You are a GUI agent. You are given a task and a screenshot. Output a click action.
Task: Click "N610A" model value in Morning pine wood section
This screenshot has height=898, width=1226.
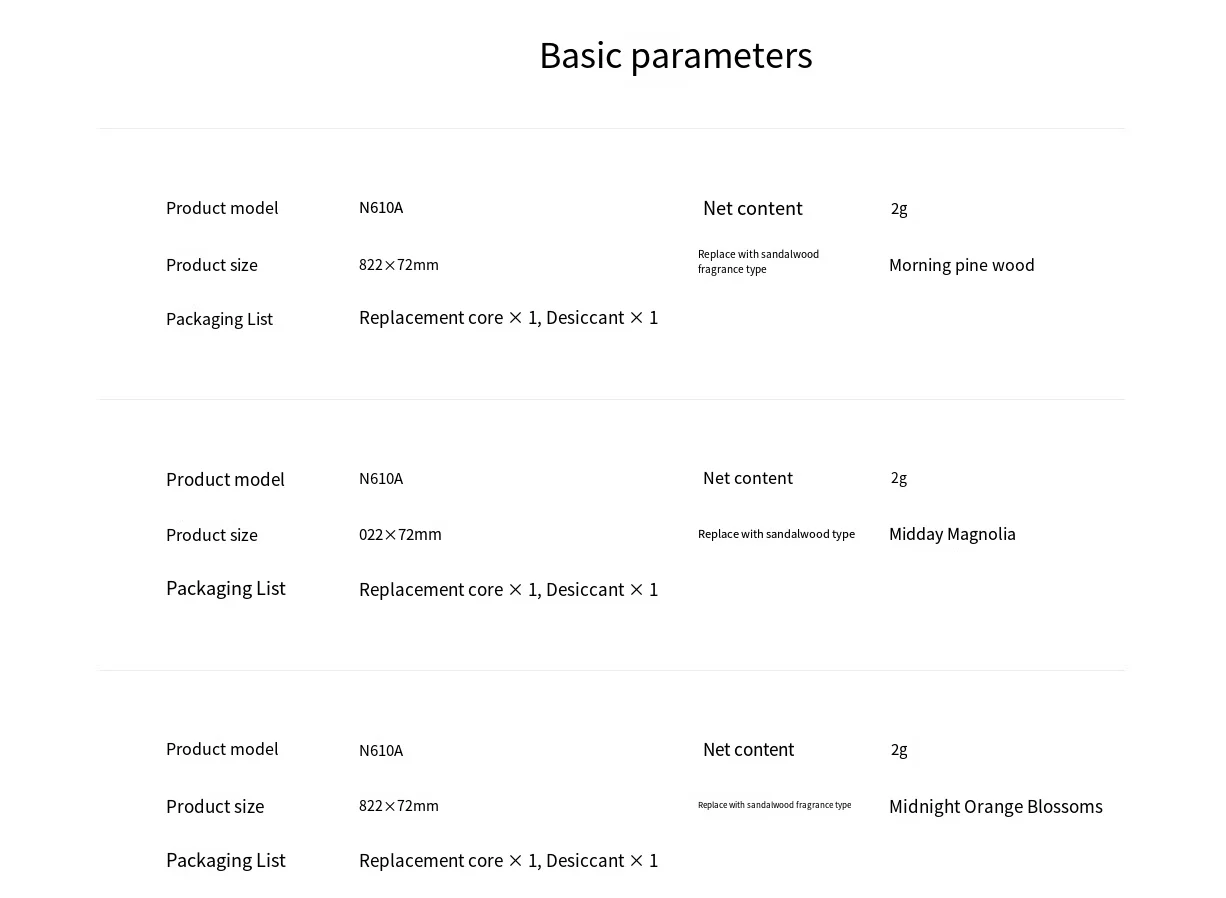click(x=381, y=208)
